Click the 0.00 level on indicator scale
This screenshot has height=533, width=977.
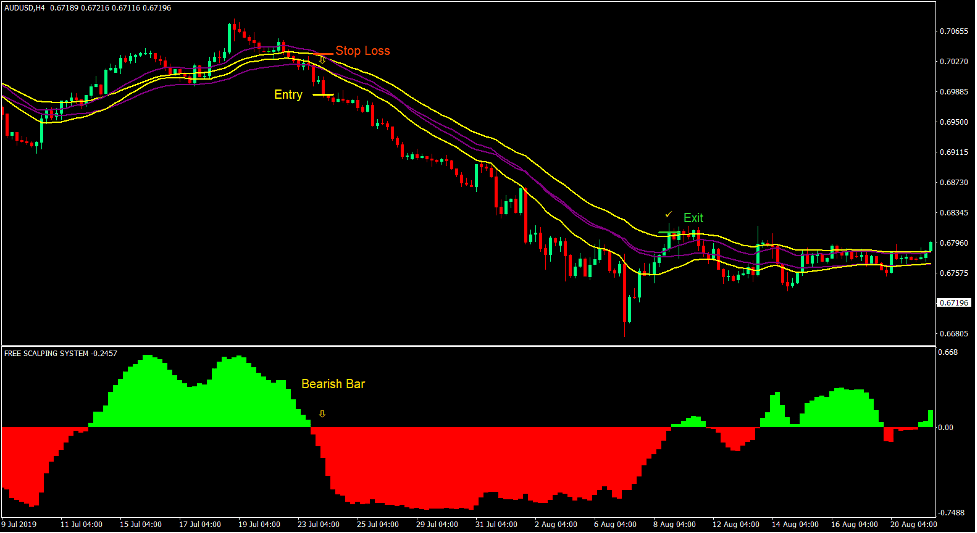(x=945, y=427)
